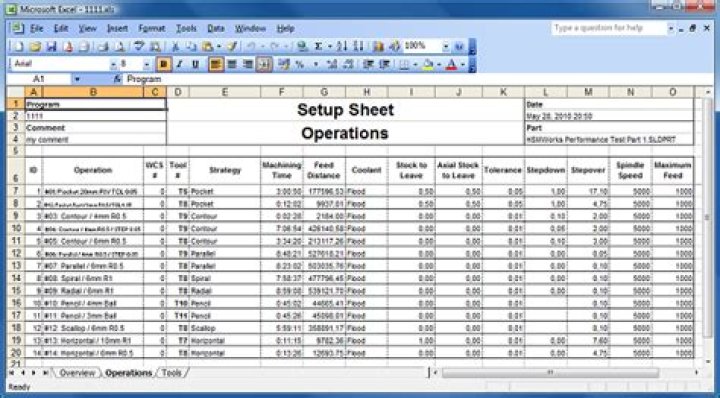The height and width of the screenshot is (398, 720).
Task: Open the Name Box dropdown arrow
Action: (77, 79)
